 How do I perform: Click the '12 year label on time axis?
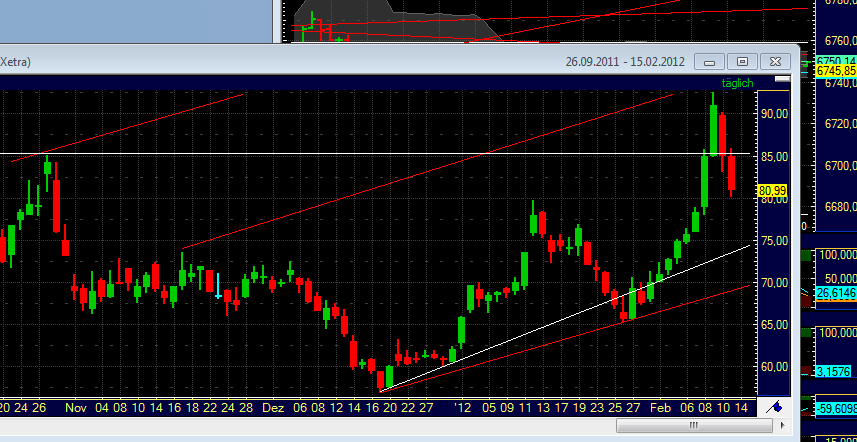tap(462, 408)
